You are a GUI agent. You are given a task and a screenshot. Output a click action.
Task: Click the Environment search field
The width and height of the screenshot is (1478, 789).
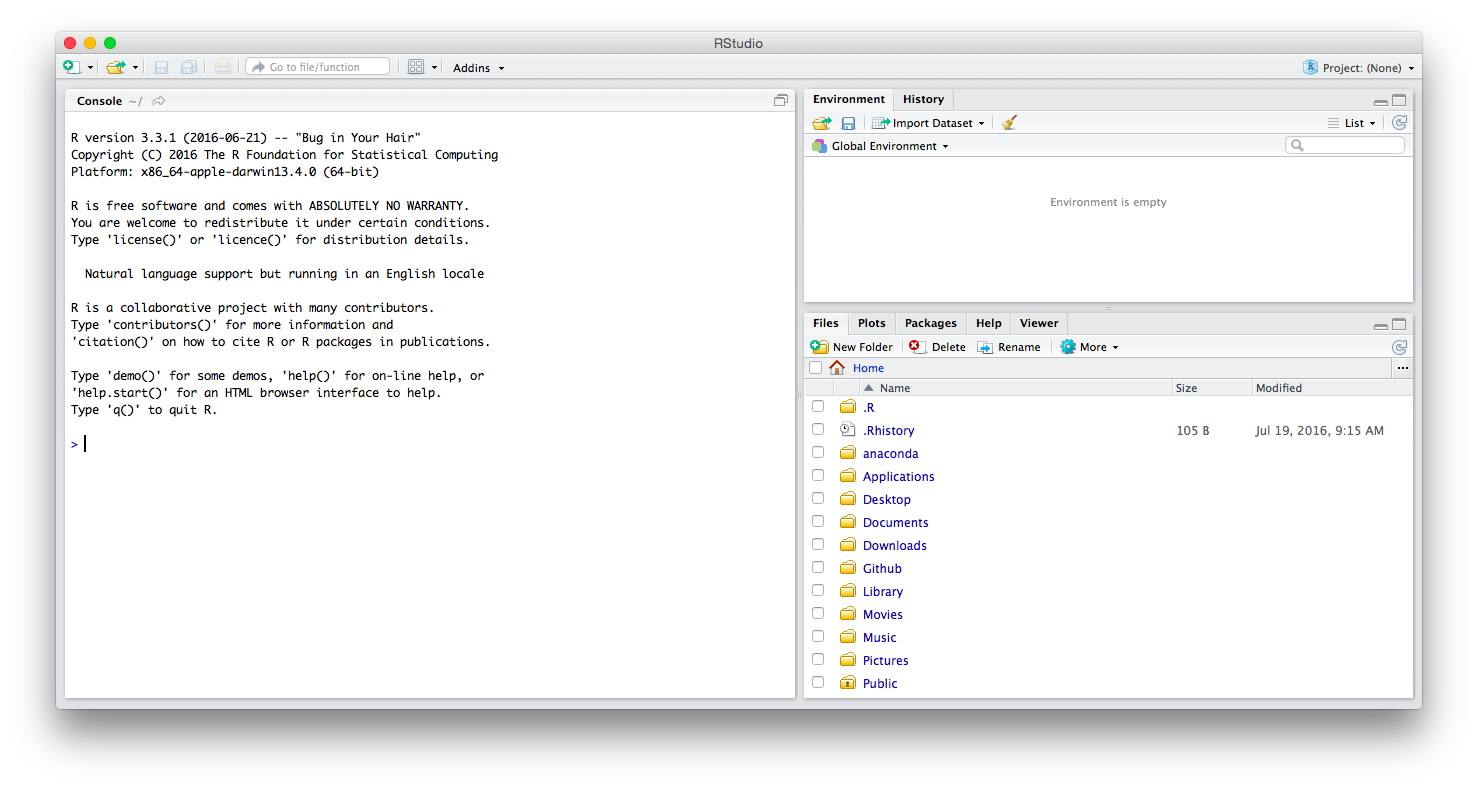pyautogui.click(x=1345, y=145)
